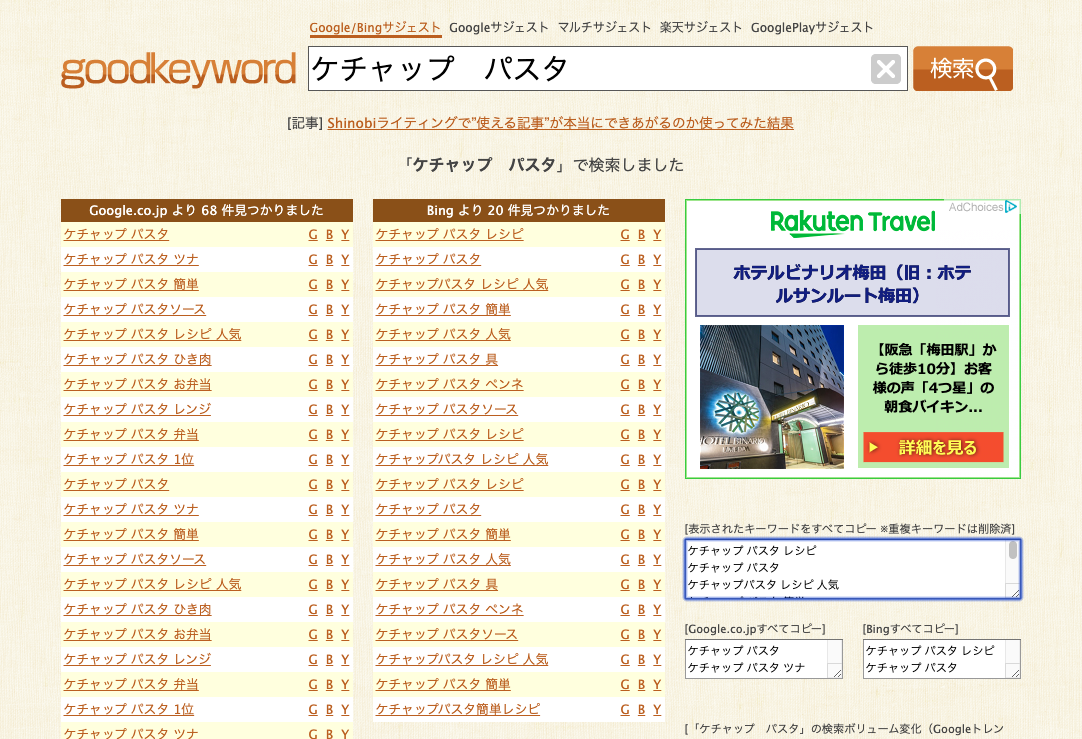Open the keyword link ケチャップ パスタ お弁当
The height and width of the screenshot is (739, 1082).
click(137, 383)
